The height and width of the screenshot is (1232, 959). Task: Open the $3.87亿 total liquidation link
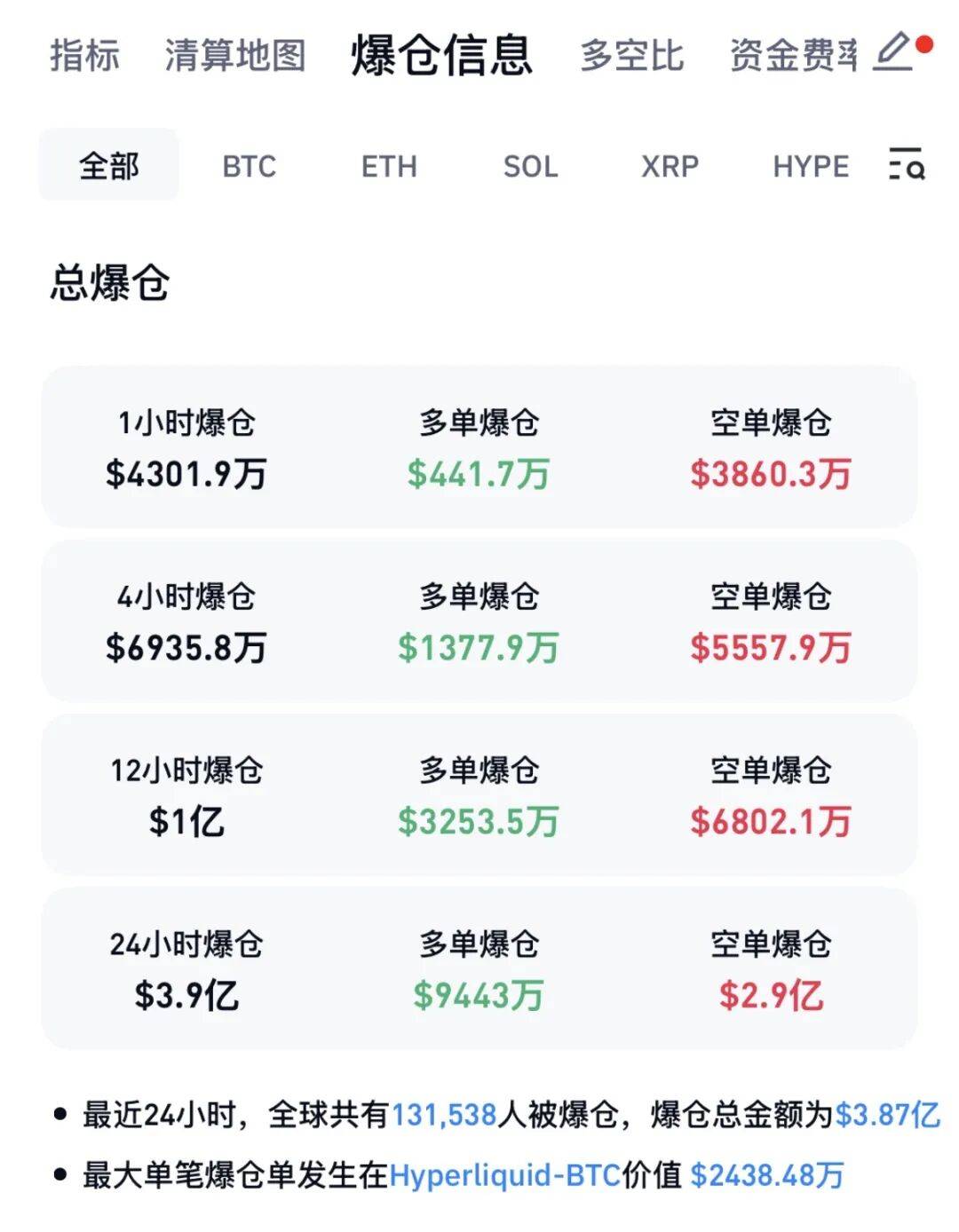[887, 1114]
